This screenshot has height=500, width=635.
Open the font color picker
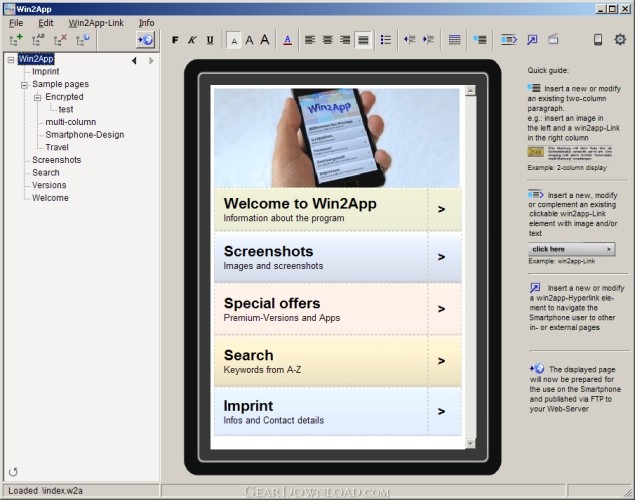click(x=287, y=40)
